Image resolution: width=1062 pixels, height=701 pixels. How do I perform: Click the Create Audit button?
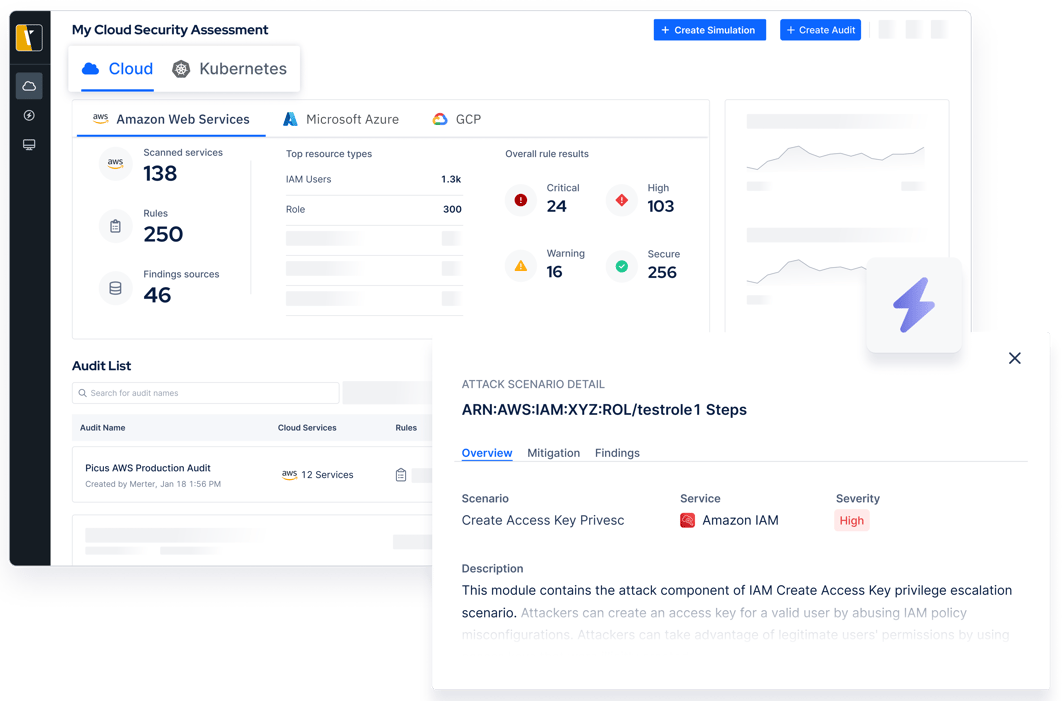coord(820,29)
